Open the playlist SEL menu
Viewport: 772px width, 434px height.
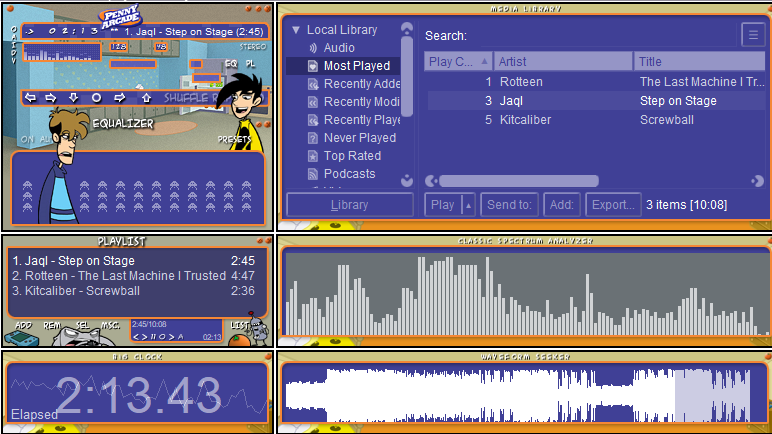(82, 326)
